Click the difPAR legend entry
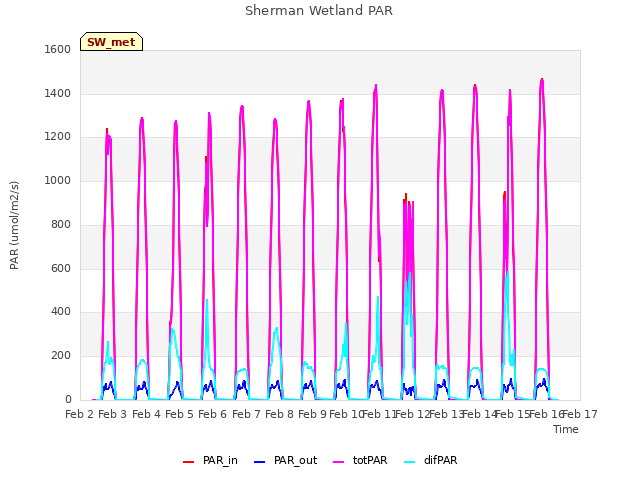Image resolution: width=640 pixels, height=480 pixels. [x=431, y=460]
